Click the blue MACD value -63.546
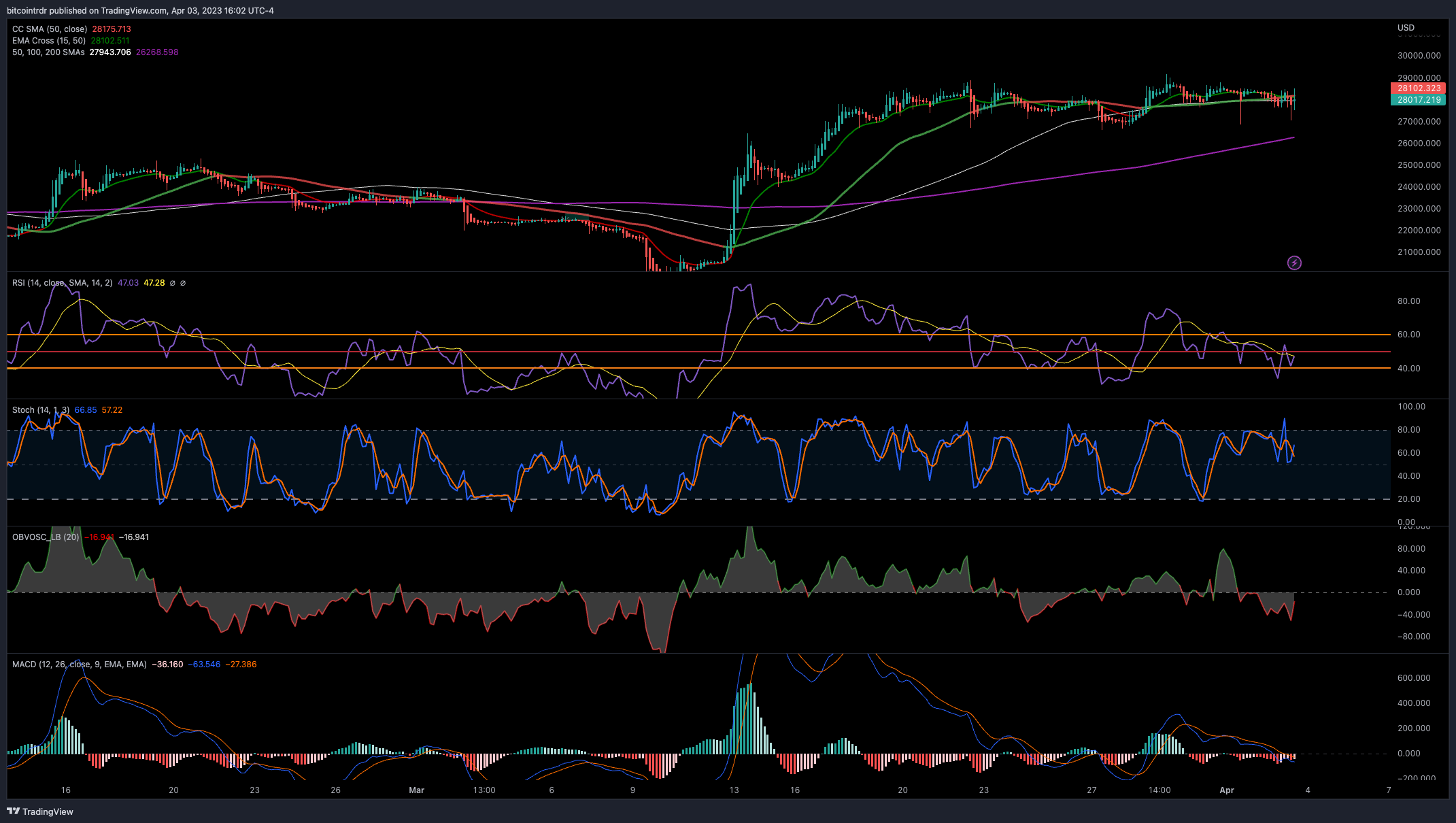The height and width of the screenshot is (823, 1456). [204, 665]
